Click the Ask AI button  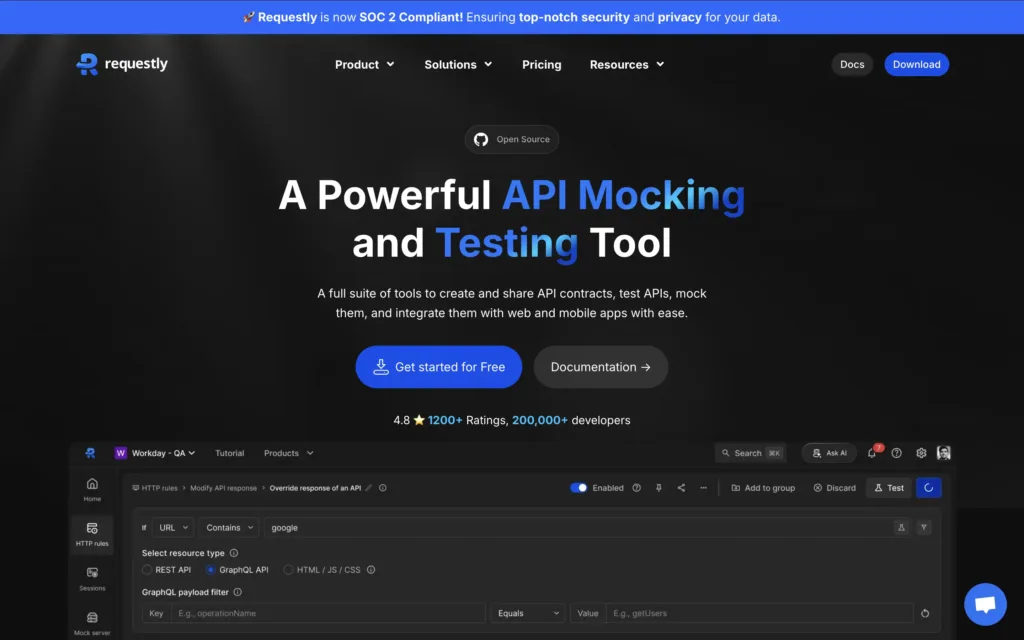tap(829, 453)
